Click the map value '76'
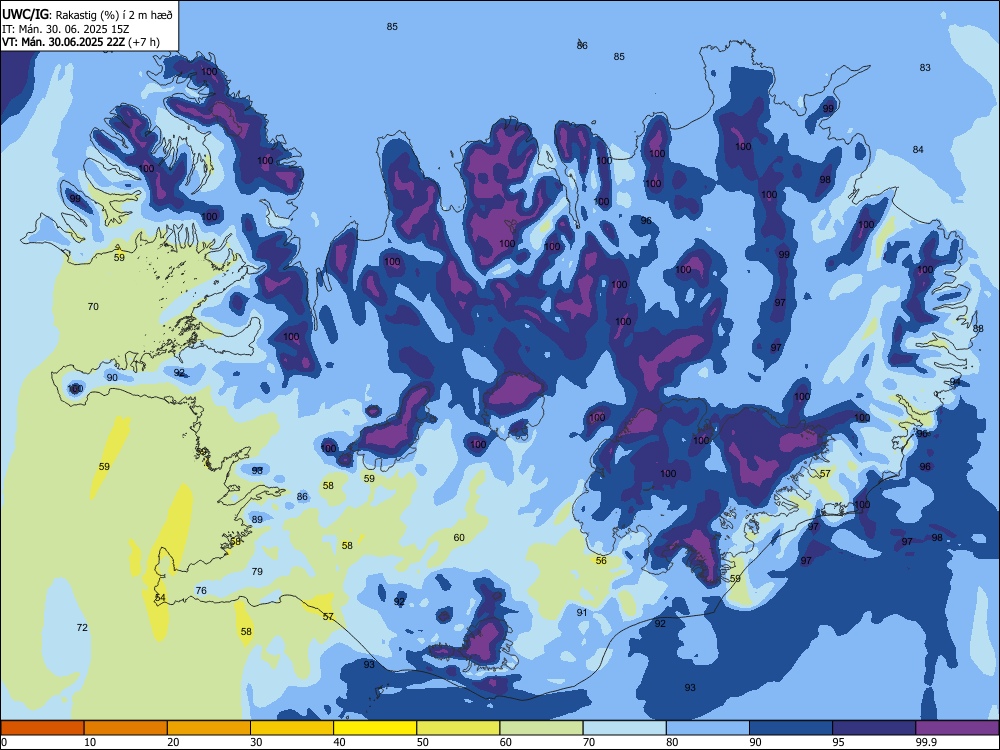The width and height of the screenshot is (1000, 750). click(201, 591)
